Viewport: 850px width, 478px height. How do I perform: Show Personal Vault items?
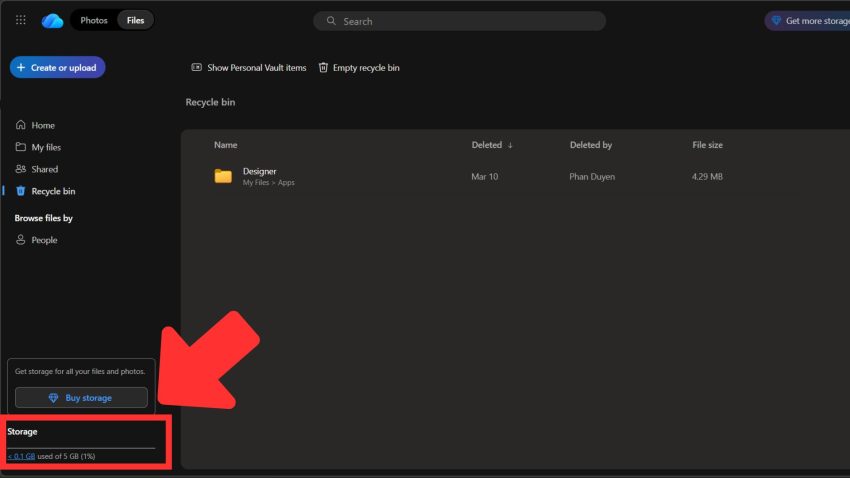tap(249, 68)
